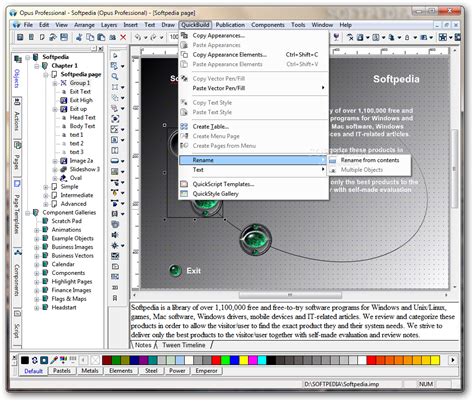Pick the cyan color swatch
The height and width of the screenshot is (402, 474).
262,360
